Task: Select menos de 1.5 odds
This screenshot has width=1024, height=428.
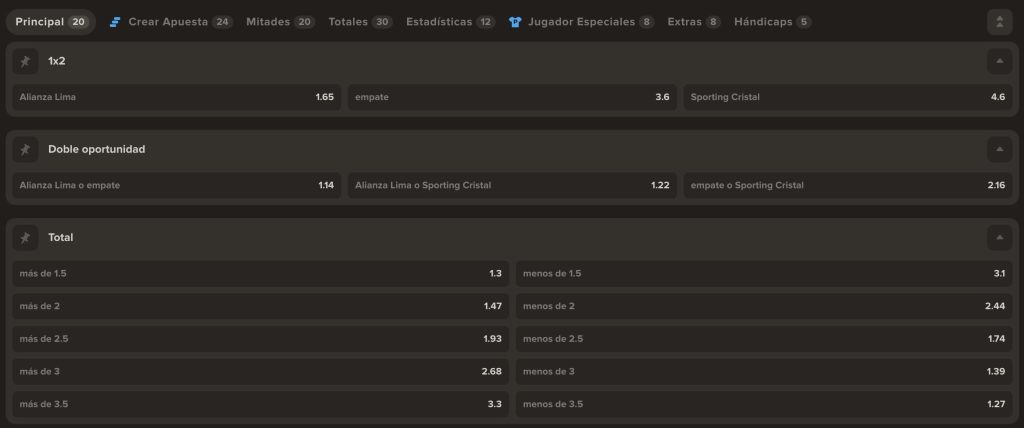Action: coord(764,274)
